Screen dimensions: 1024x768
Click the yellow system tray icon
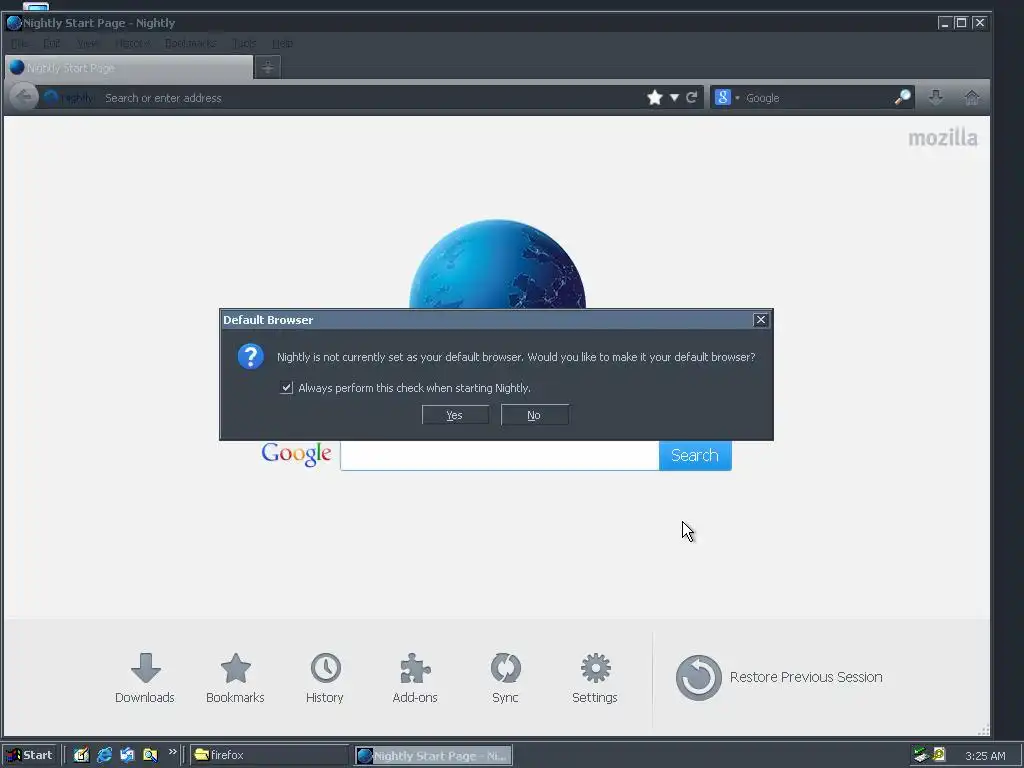[x=939, y=754]
